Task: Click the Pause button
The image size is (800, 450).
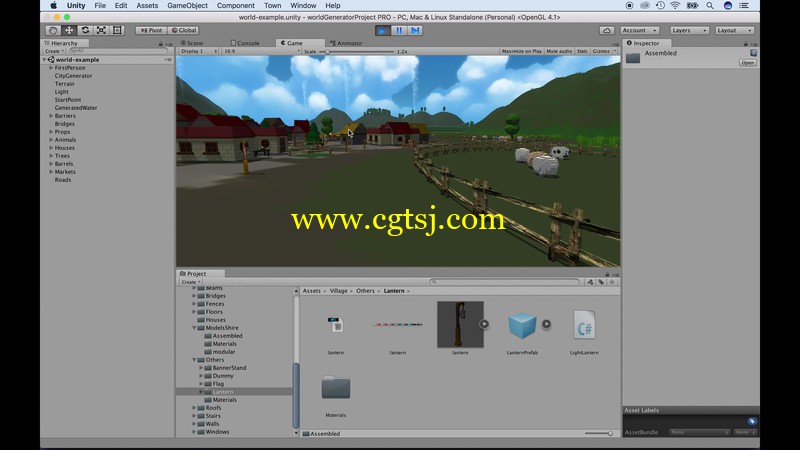Action: [398, 31]
